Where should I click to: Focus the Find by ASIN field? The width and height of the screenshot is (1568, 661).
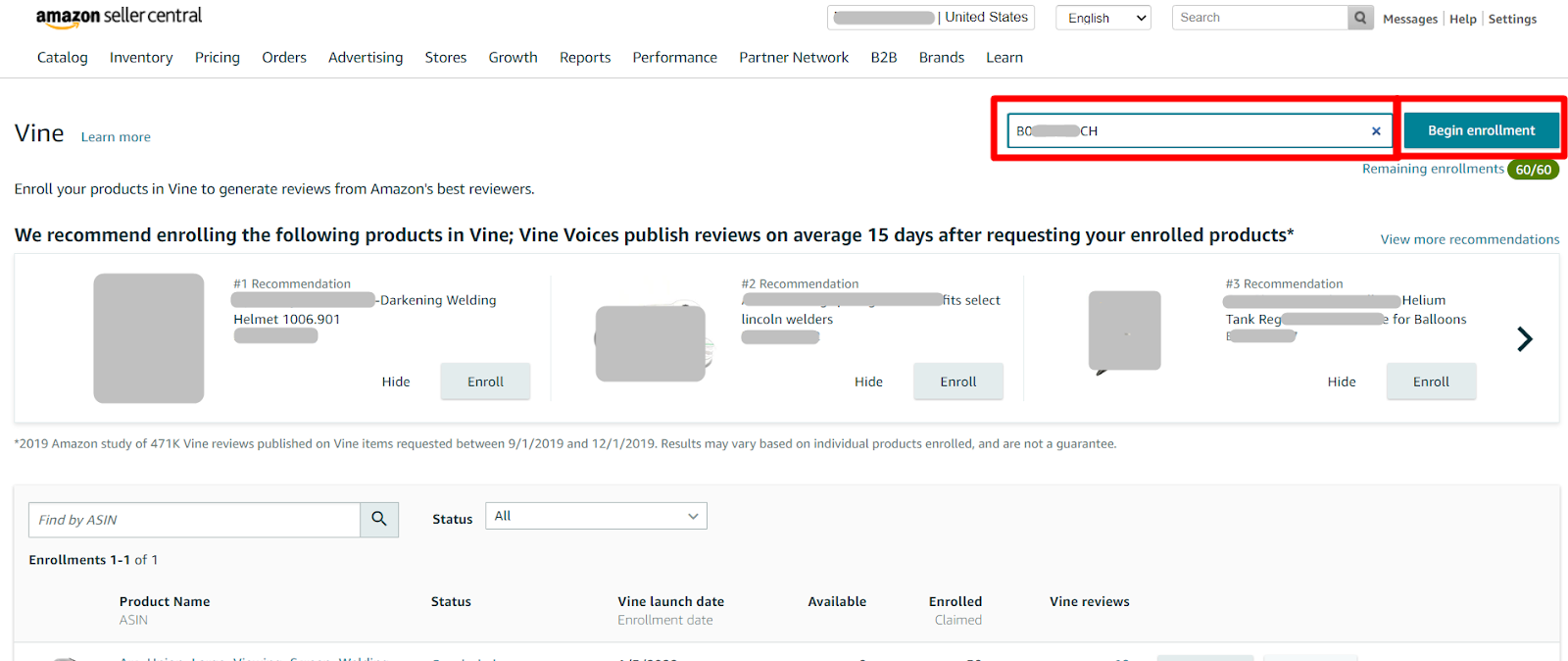[x=195, y=520]
